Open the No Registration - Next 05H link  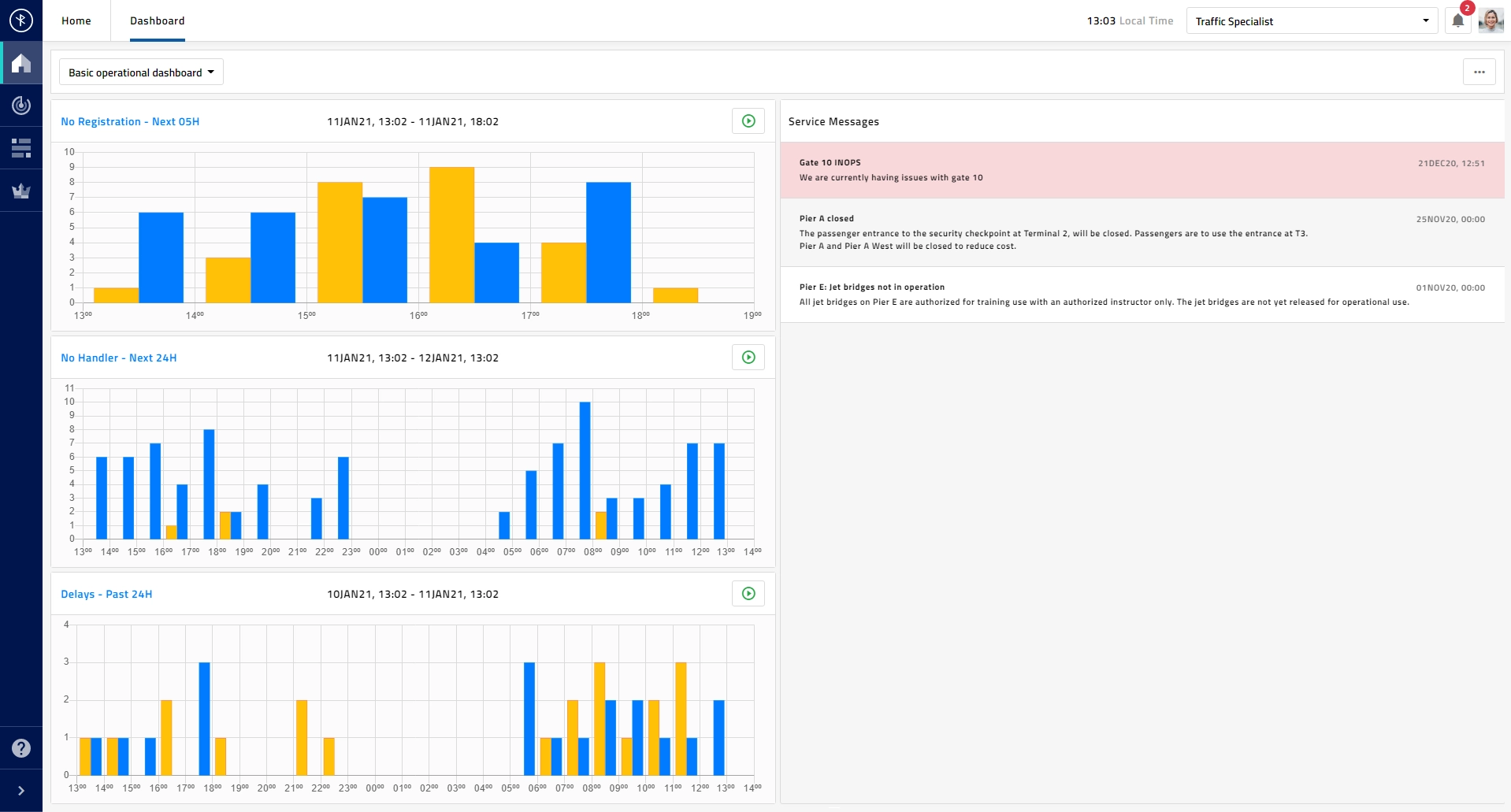click(x=130, y=121)
